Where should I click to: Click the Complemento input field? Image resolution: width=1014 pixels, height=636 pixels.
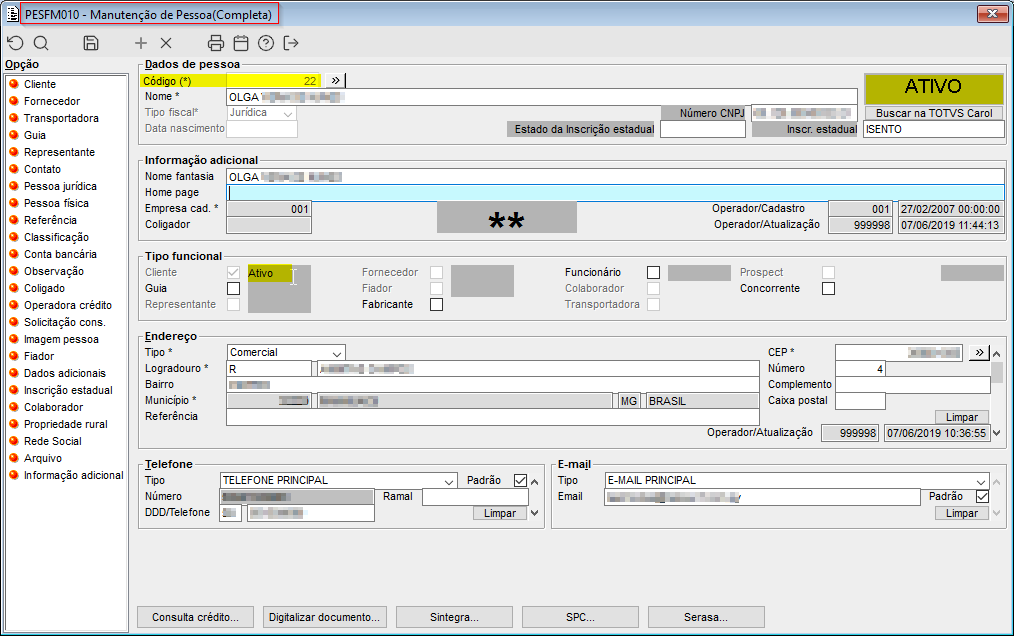(912, 384)
